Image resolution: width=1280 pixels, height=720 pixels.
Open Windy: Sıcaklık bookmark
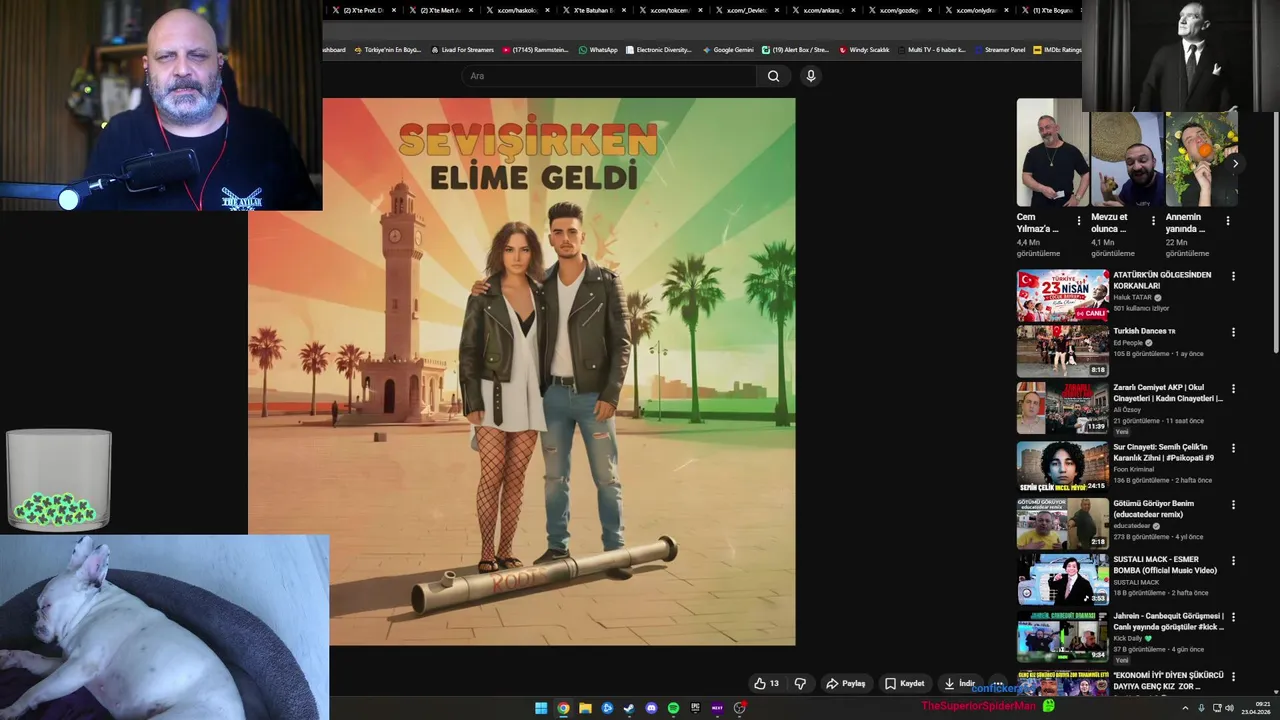(x=864, y=50)
